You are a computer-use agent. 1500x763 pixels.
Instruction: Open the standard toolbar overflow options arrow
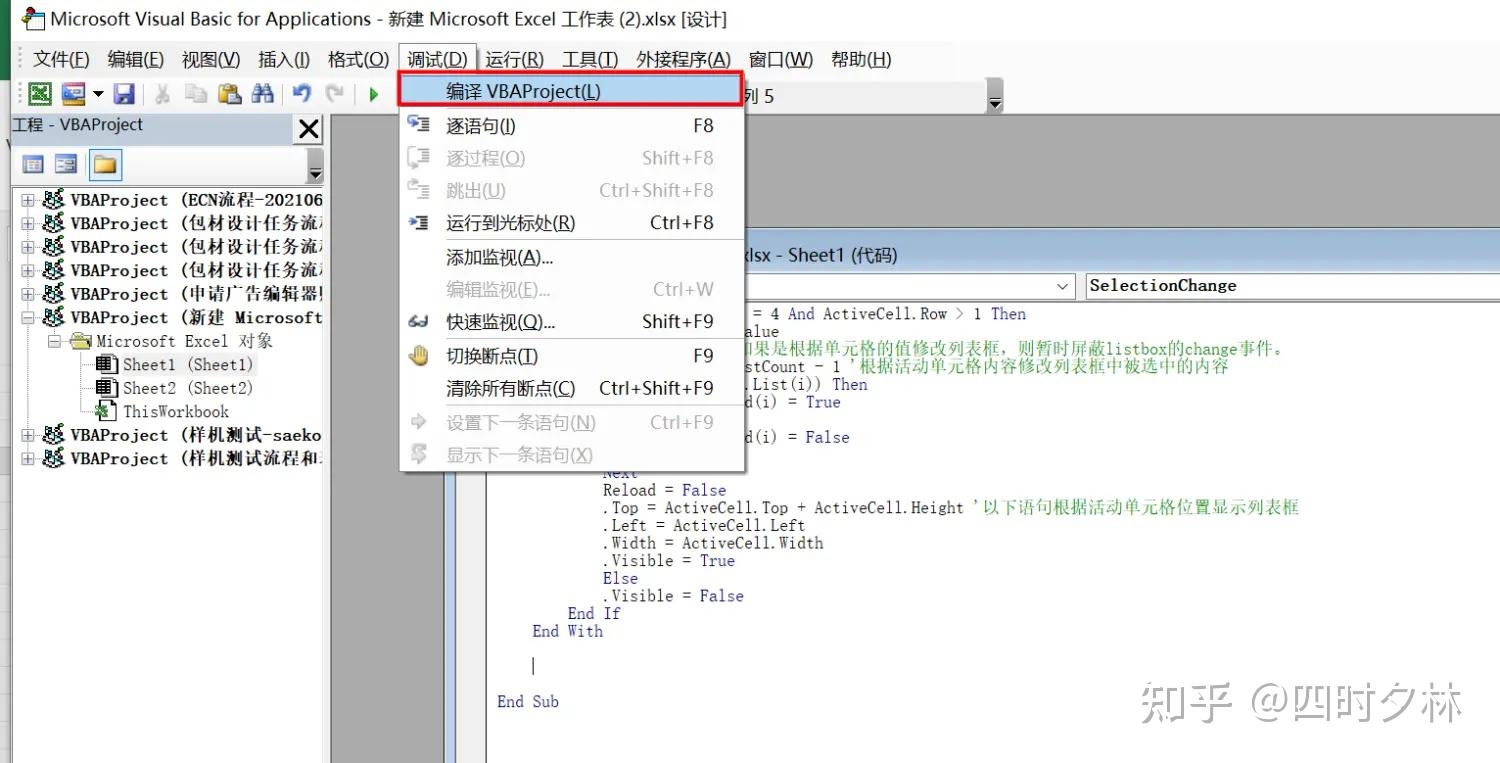994,97
